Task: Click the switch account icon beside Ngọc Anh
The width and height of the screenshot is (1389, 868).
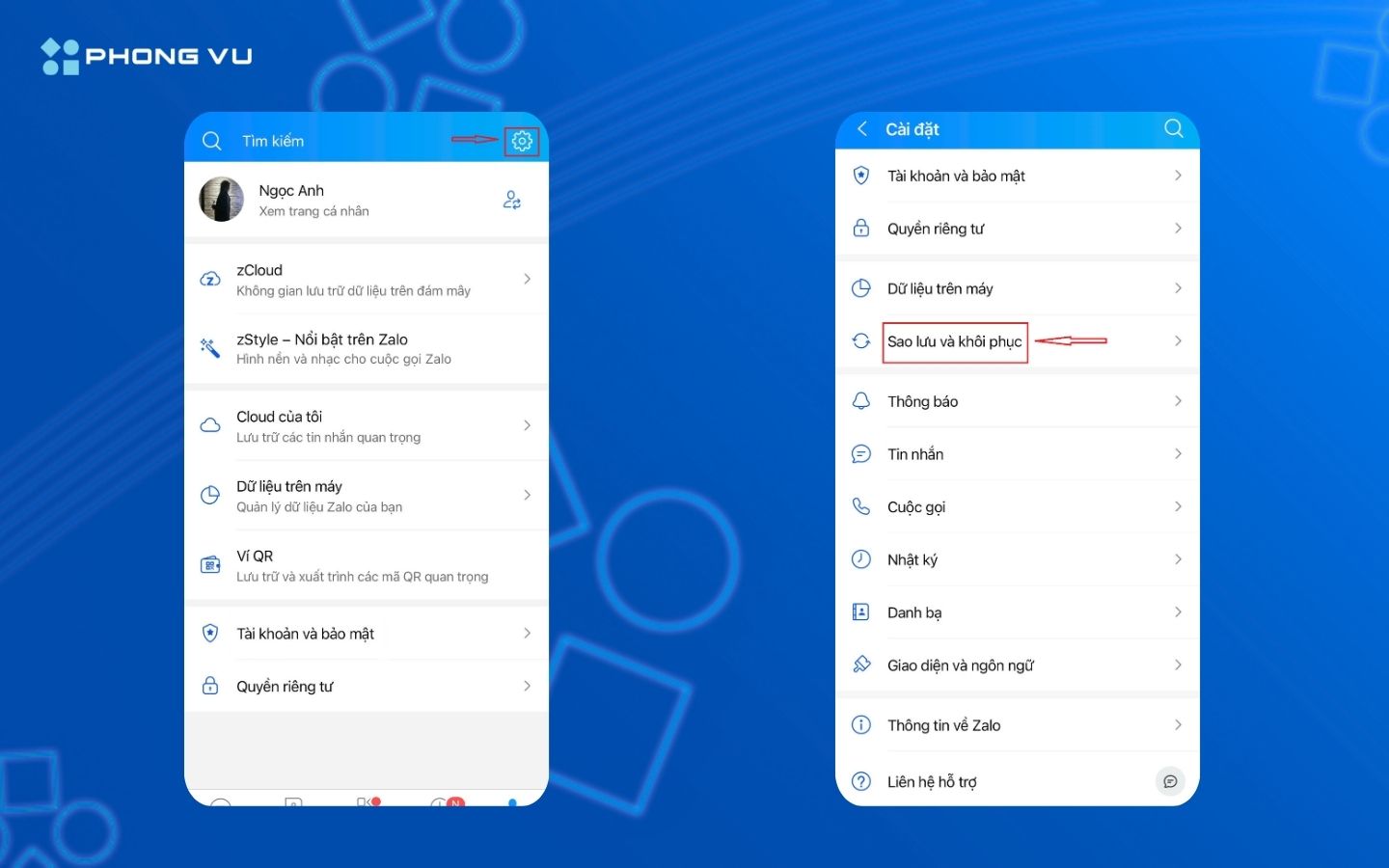Action: pyautogui.click(x=512, y=200)
